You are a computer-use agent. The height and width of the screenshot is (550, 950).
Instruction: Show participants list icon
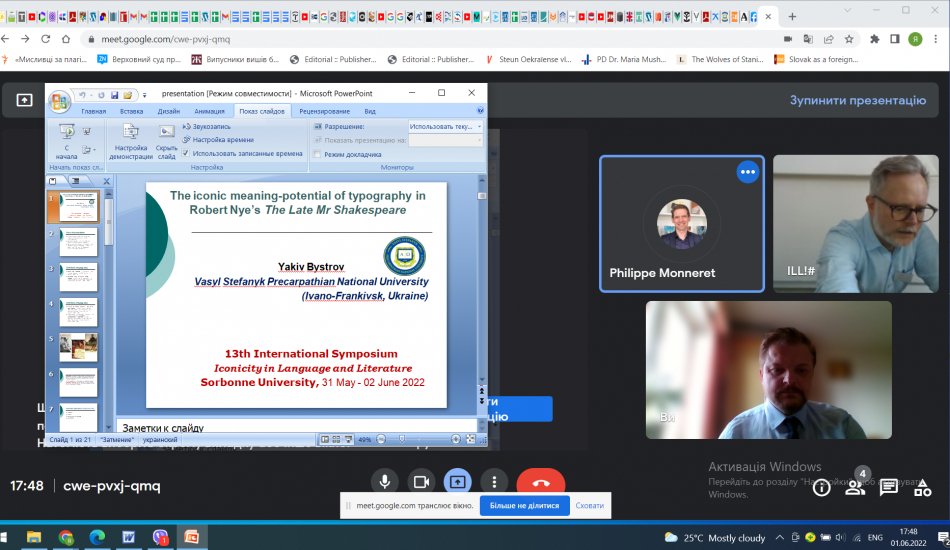(x=855, y=487)
